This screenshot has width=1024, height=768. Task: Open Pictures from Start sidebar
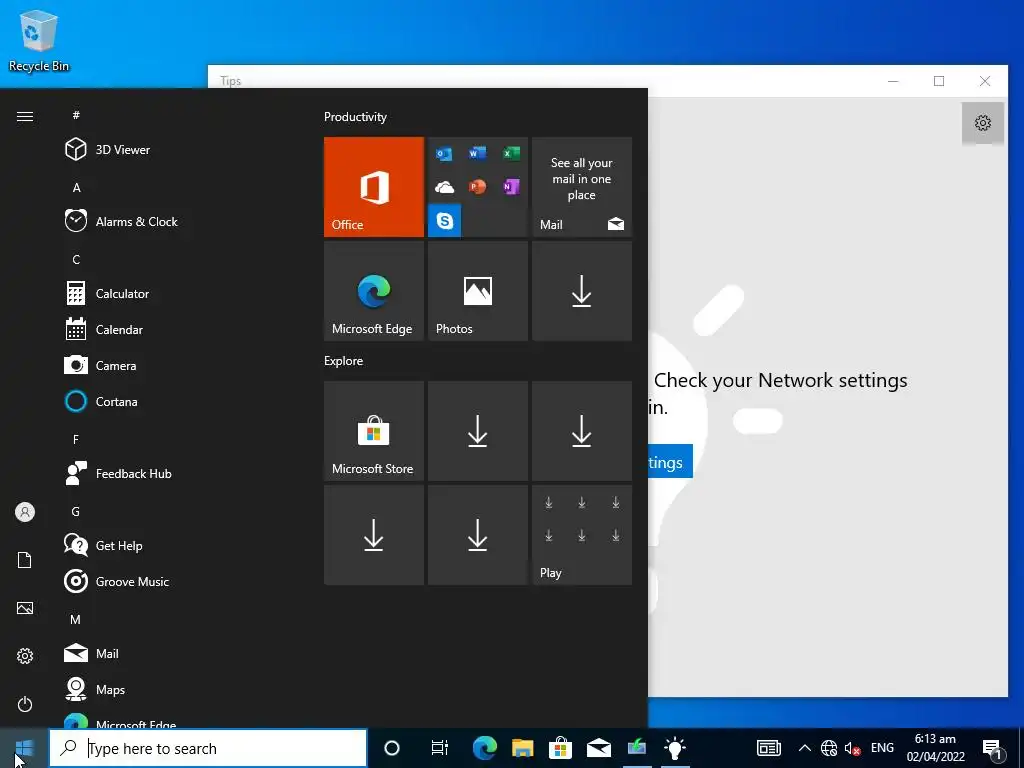point(25,608)
